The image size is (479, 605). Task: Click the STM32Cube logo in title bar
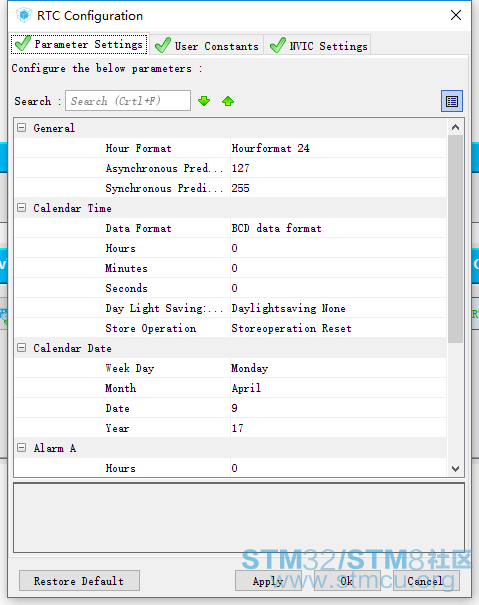pos(24,15)
